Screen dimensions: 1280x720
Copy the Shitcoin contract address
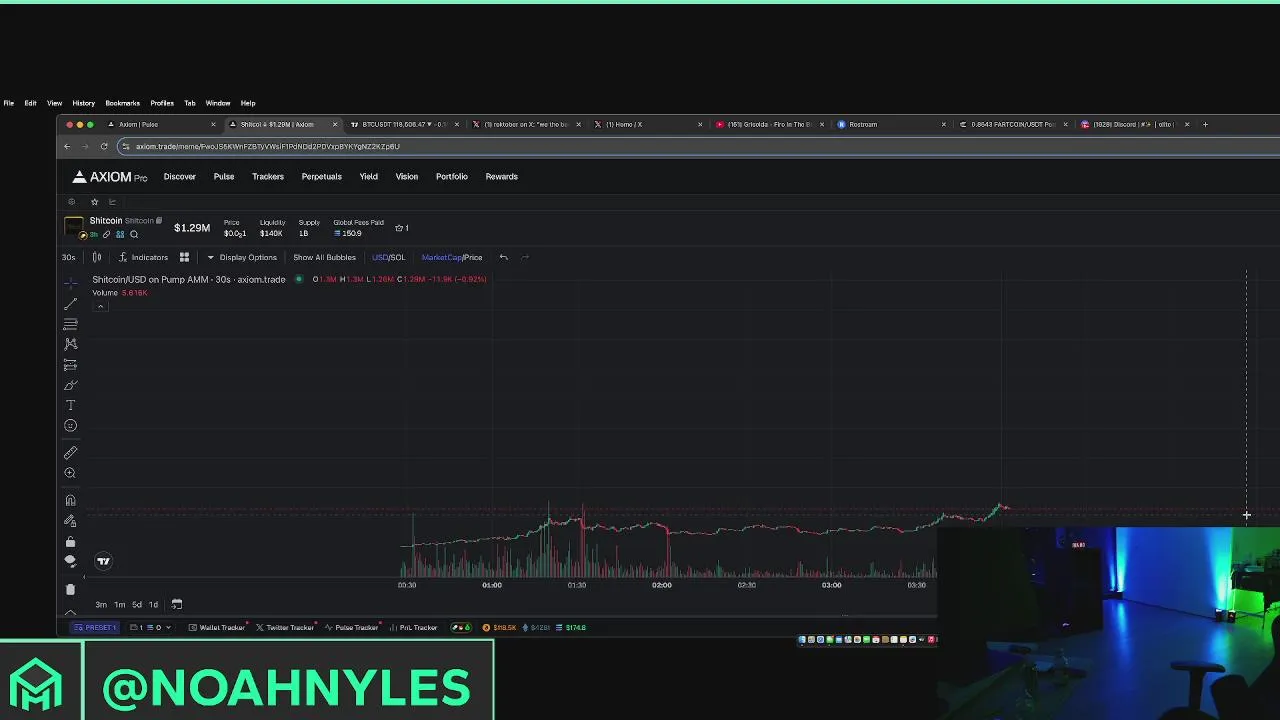click(159, 221)
